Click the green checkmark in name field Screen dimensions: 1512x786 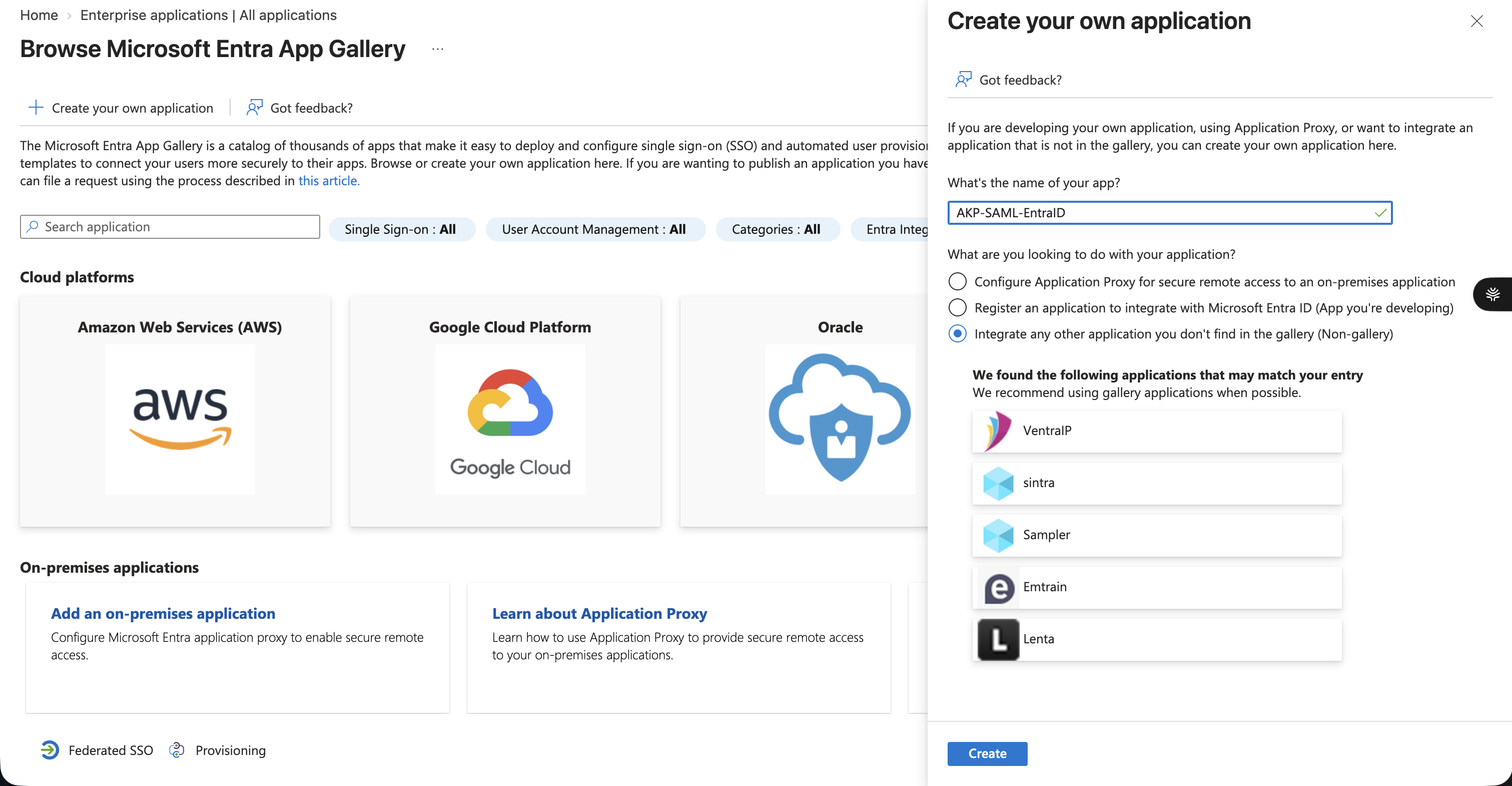[x=1380, y=213]
